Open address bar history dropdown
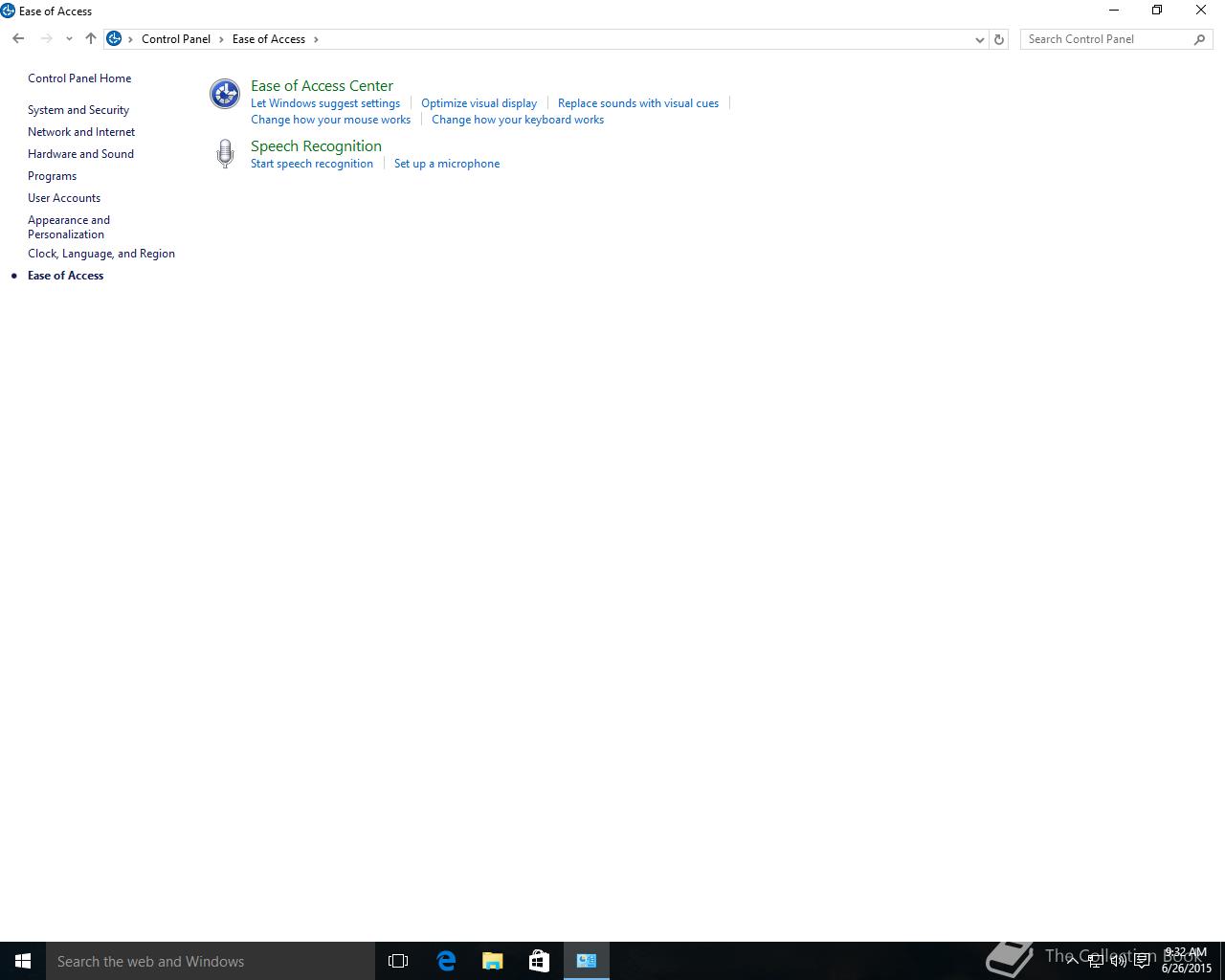1225x980 pixels. (979, 39)
